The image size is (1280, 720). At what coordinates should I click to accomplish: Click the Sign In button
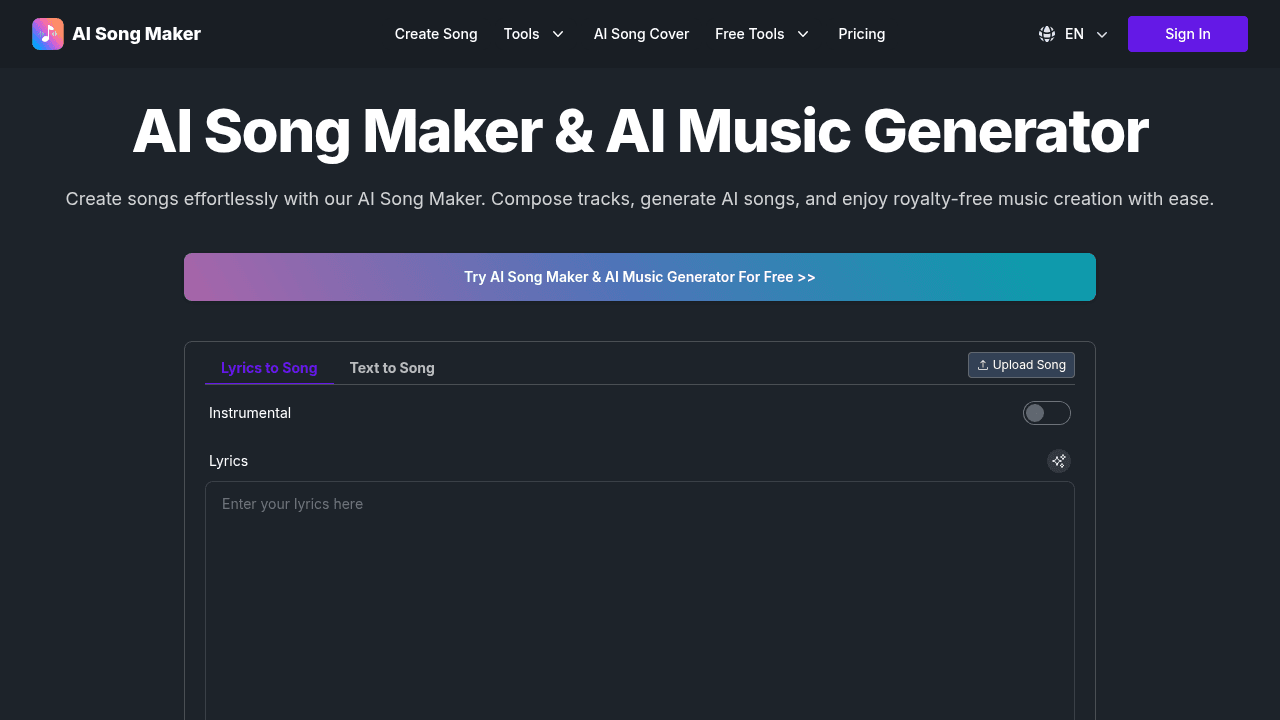(1188, 34)
